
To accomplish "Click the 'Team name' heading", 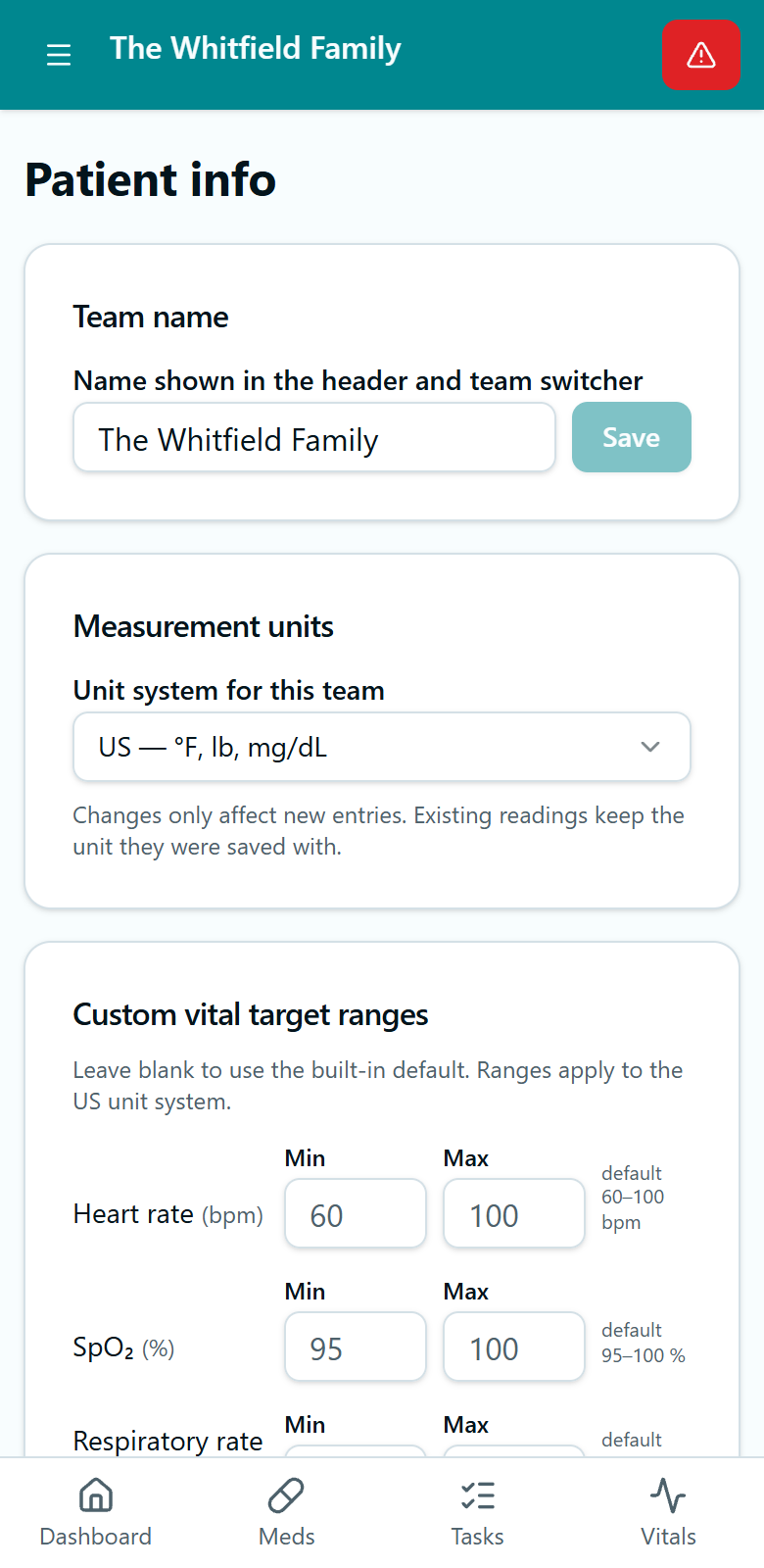I will pos(151,317).
